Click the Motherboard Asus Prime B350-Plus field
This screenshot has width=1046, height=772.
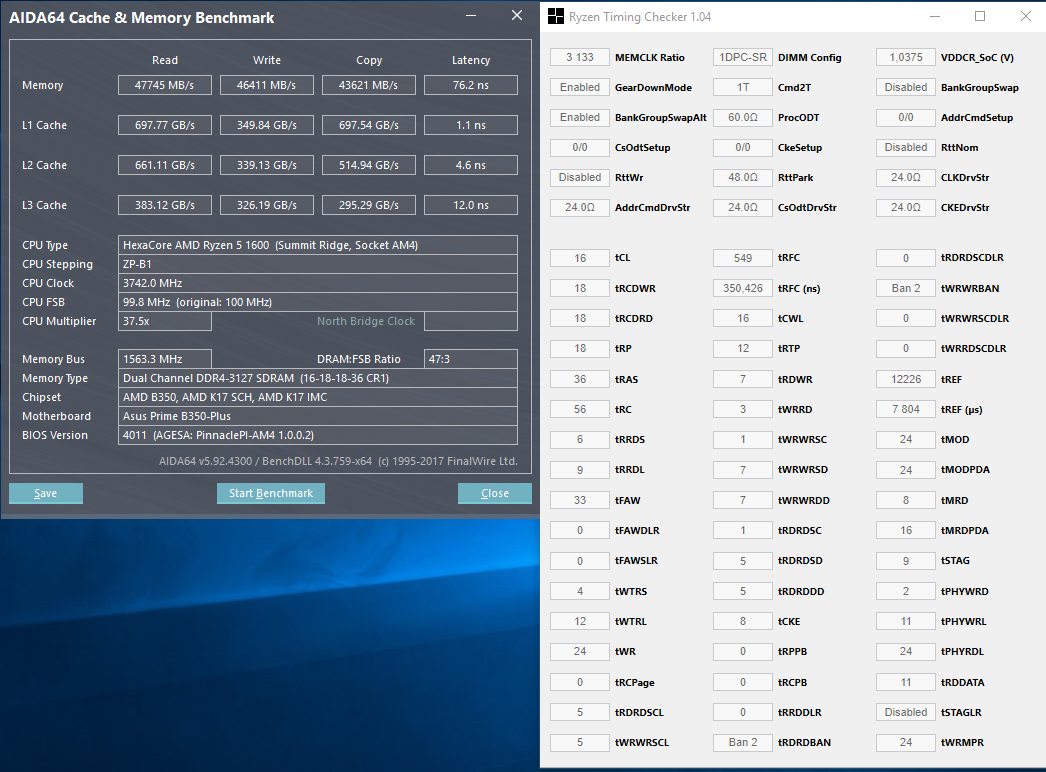pyautogui.click(x=318, y=416)
